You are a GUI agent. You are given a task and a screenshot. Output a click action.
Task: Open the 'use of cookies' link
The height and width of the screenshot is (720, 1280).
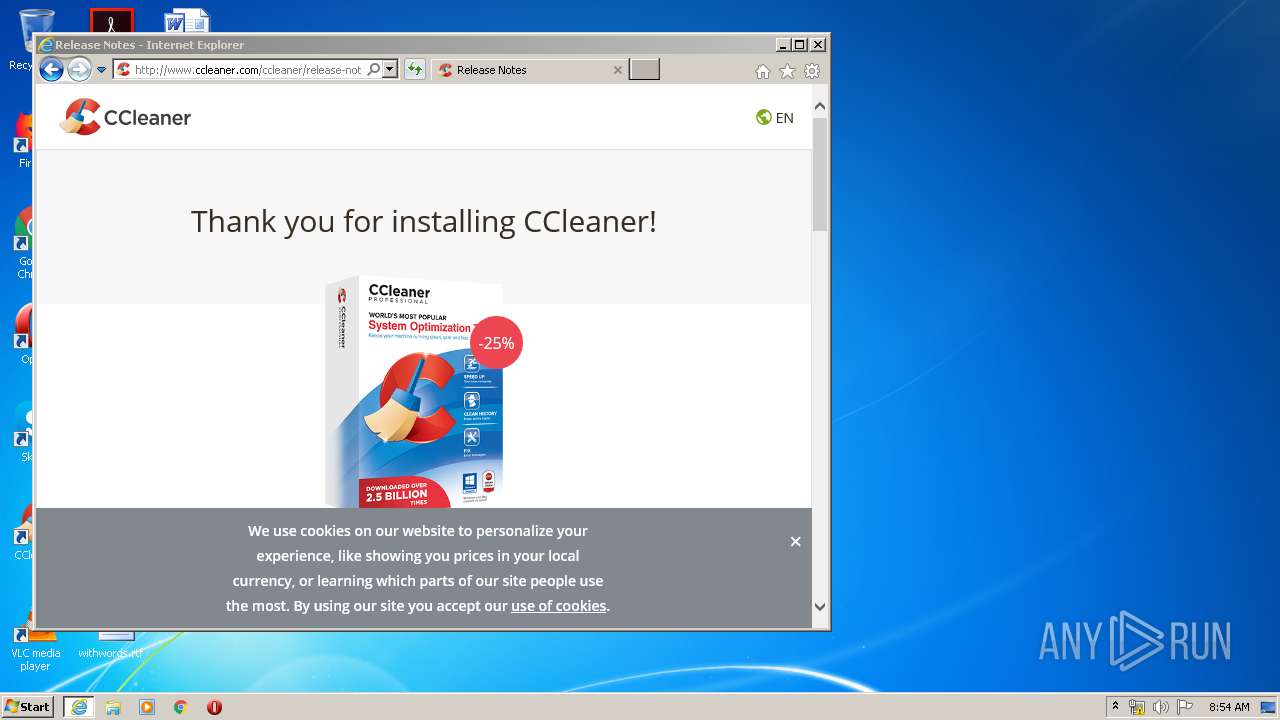558,605
